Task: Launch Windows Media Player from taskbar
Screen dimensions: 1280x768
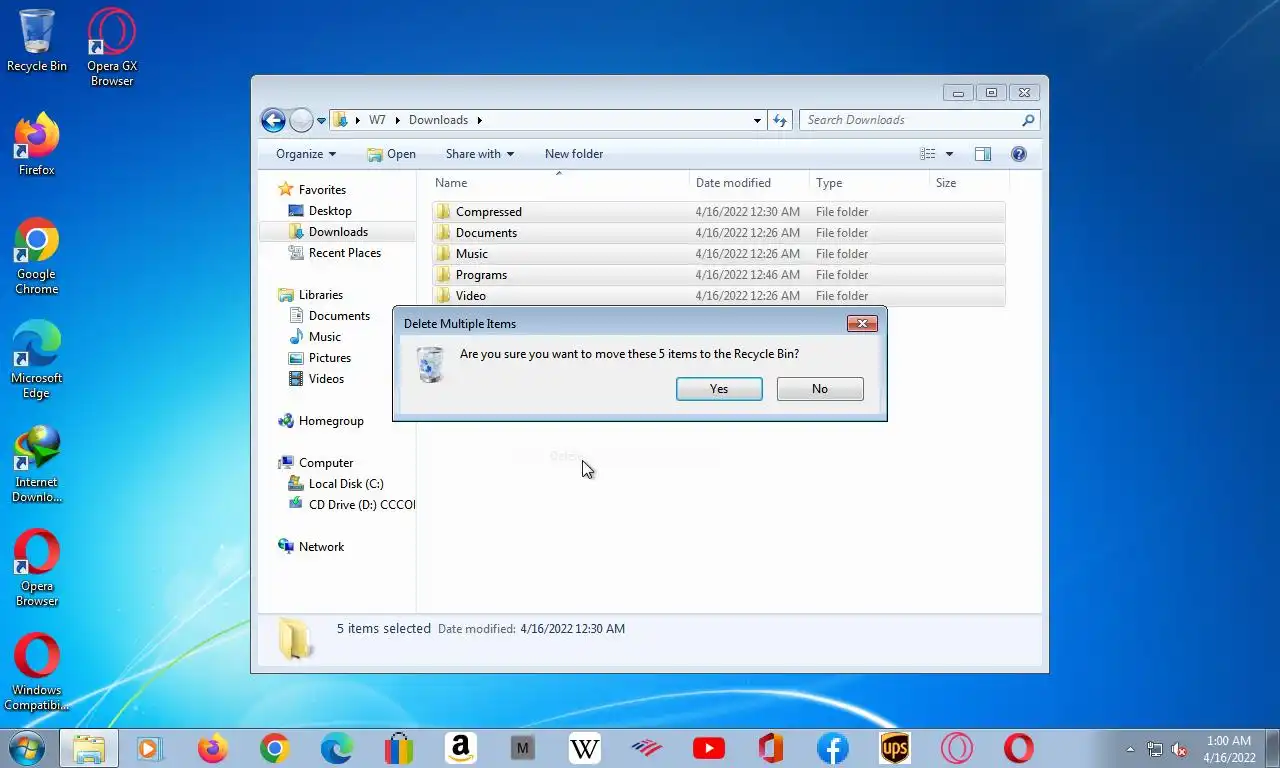Action: (x=150, y=748)
